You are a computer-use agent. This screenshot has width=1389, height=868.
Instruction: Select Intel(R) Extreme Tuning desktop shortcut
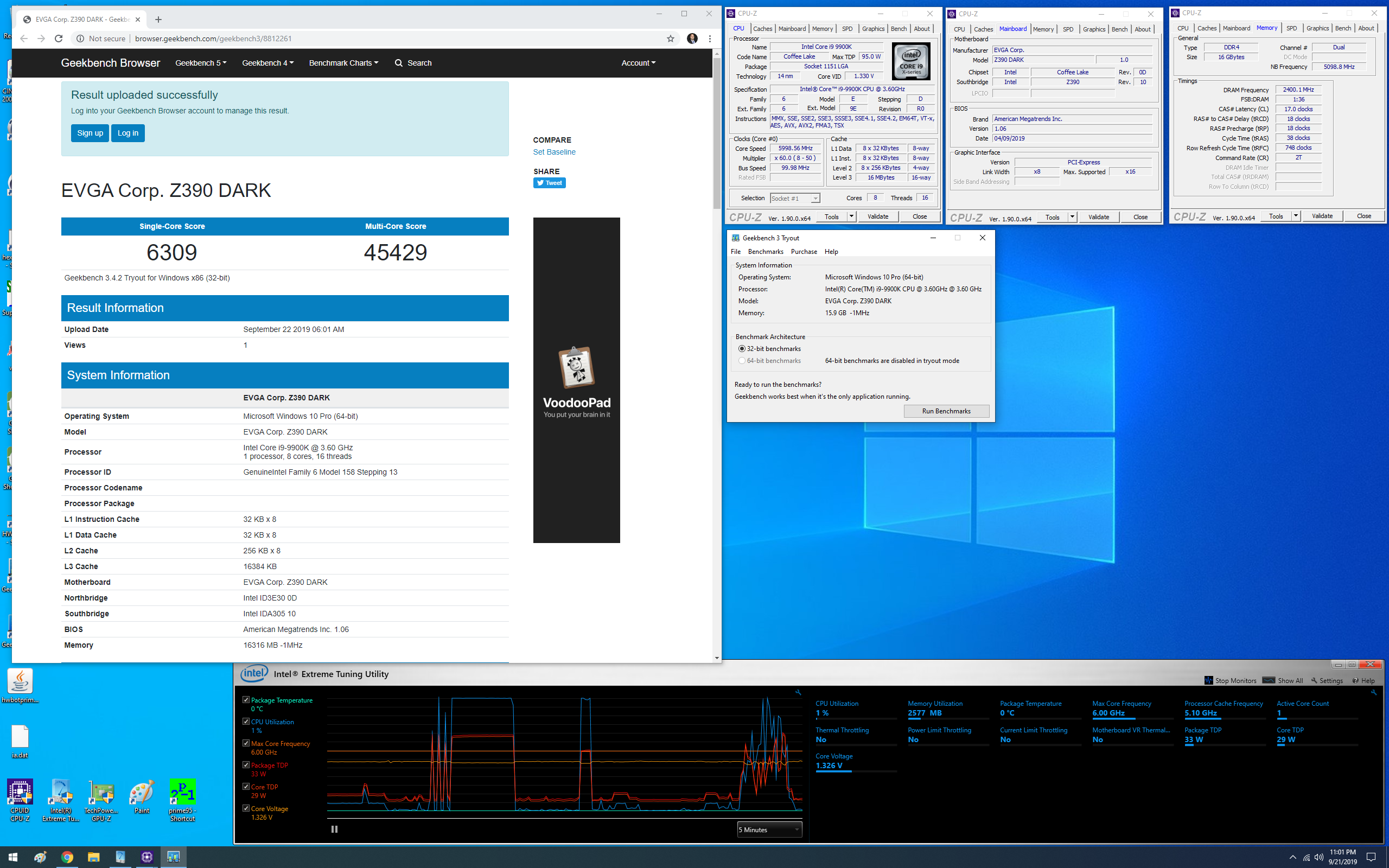pos(61,800)
